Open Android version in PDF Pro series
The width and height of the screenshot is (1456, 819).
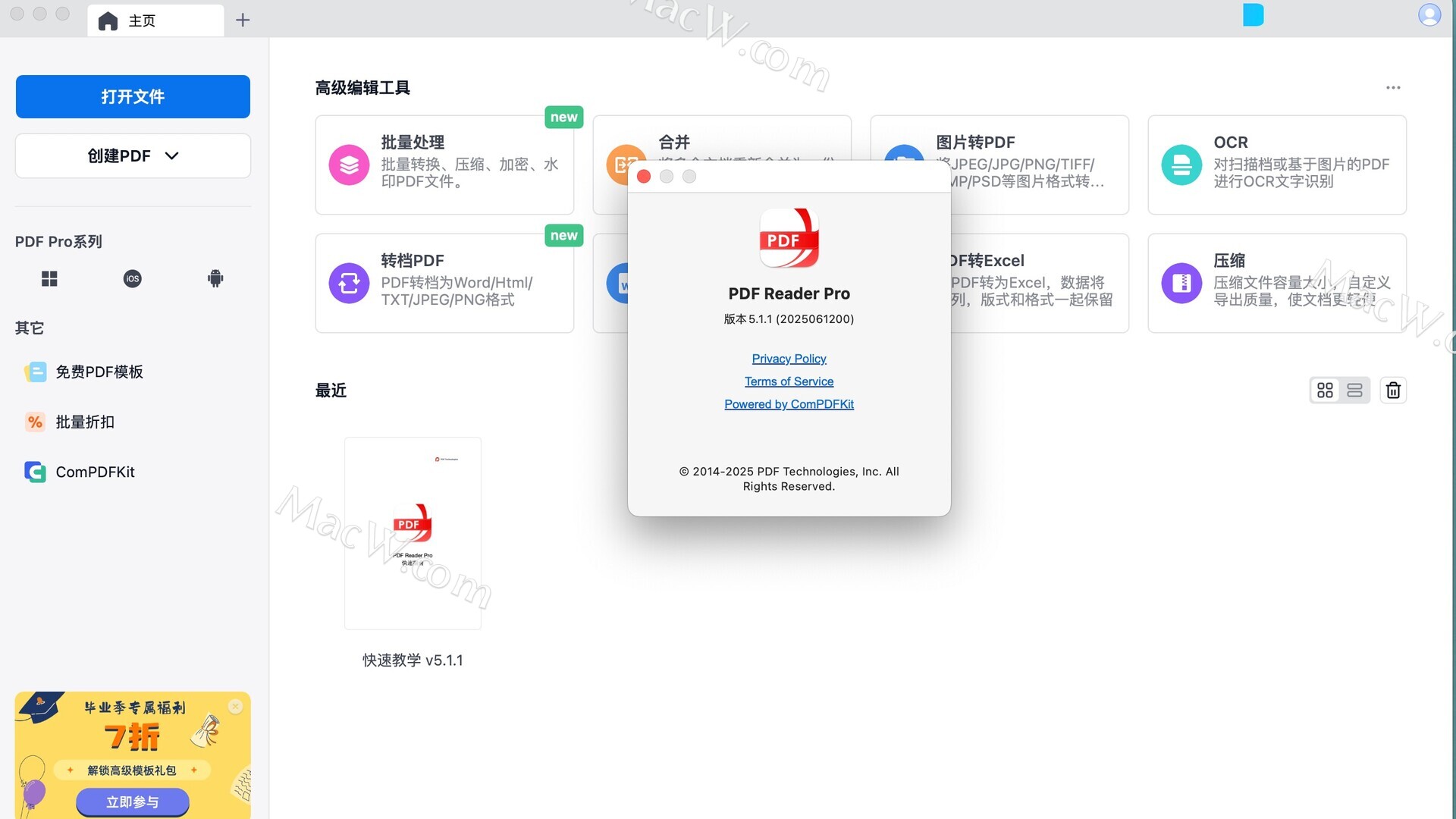[215, 279]
